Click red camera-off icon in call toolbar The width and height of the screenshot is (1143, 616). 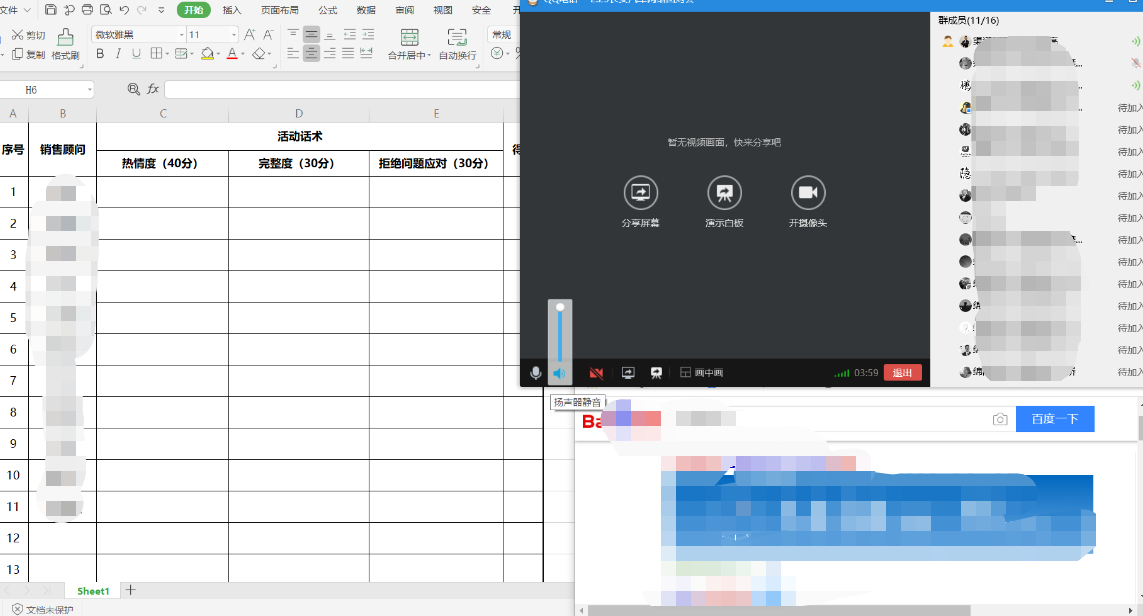(596, 373)
